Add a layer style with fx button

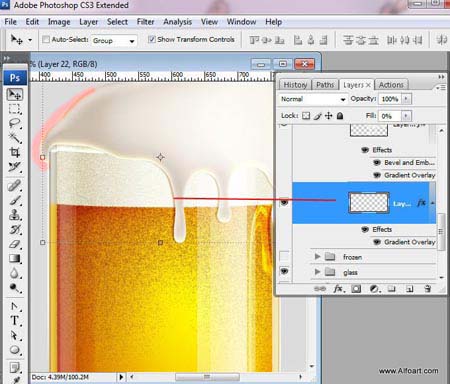[x=338, y=289]
